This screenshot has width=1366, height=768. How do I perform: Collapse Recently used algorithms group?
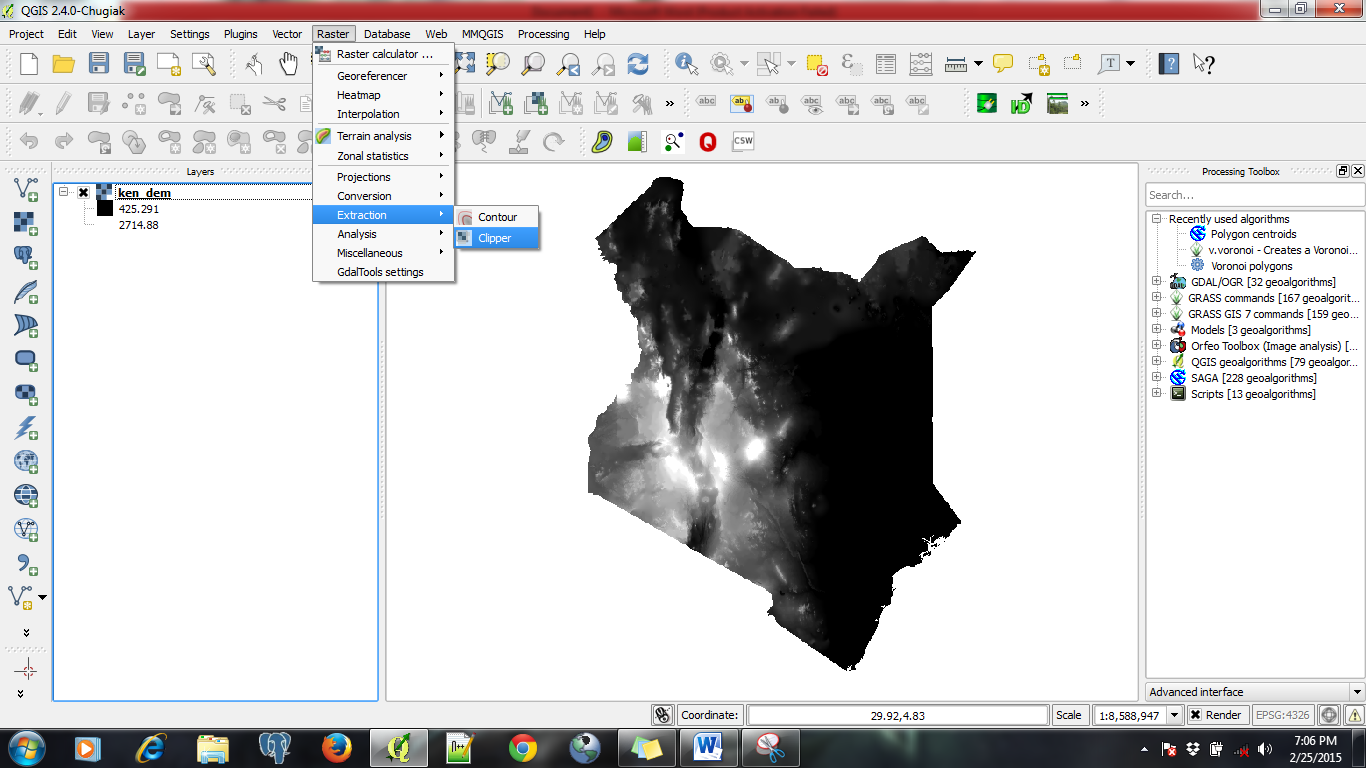point(1156,218)
